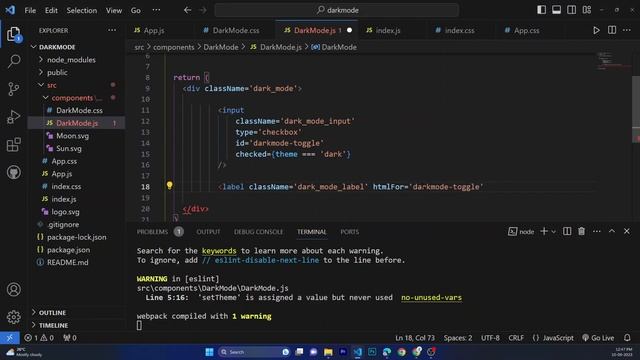This screenshot has width=640, height=360.
Task: Click the Go Live status bar button
Action: tap(598, 338)
